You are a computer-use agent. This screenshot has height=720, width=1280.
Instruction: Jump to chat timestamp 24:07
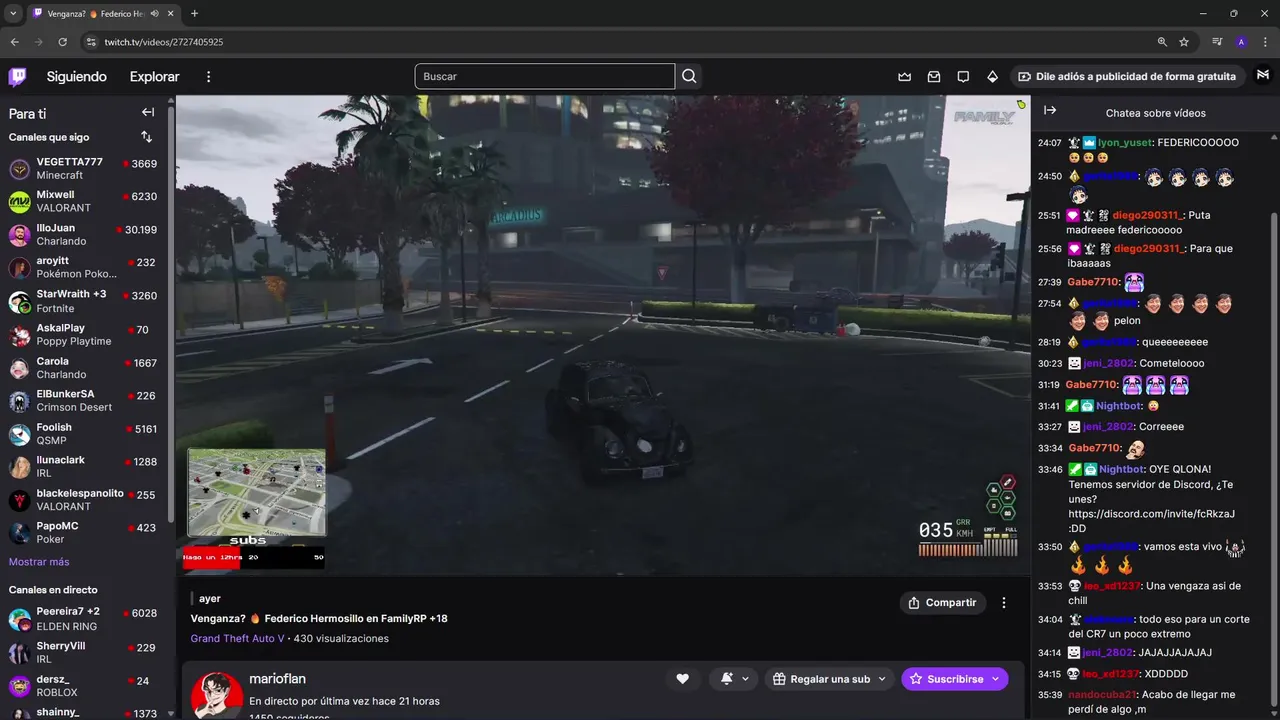[1050, 143]
